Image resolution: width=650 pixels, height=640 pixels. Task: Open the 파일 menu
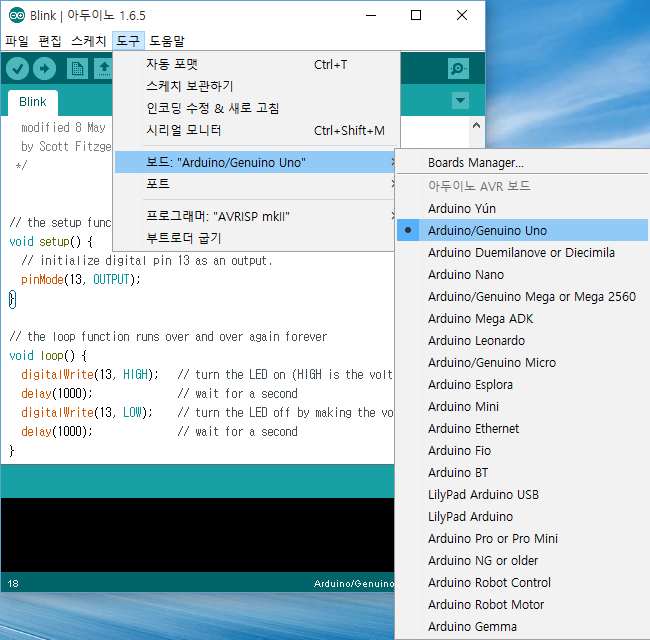pos(17,41)
